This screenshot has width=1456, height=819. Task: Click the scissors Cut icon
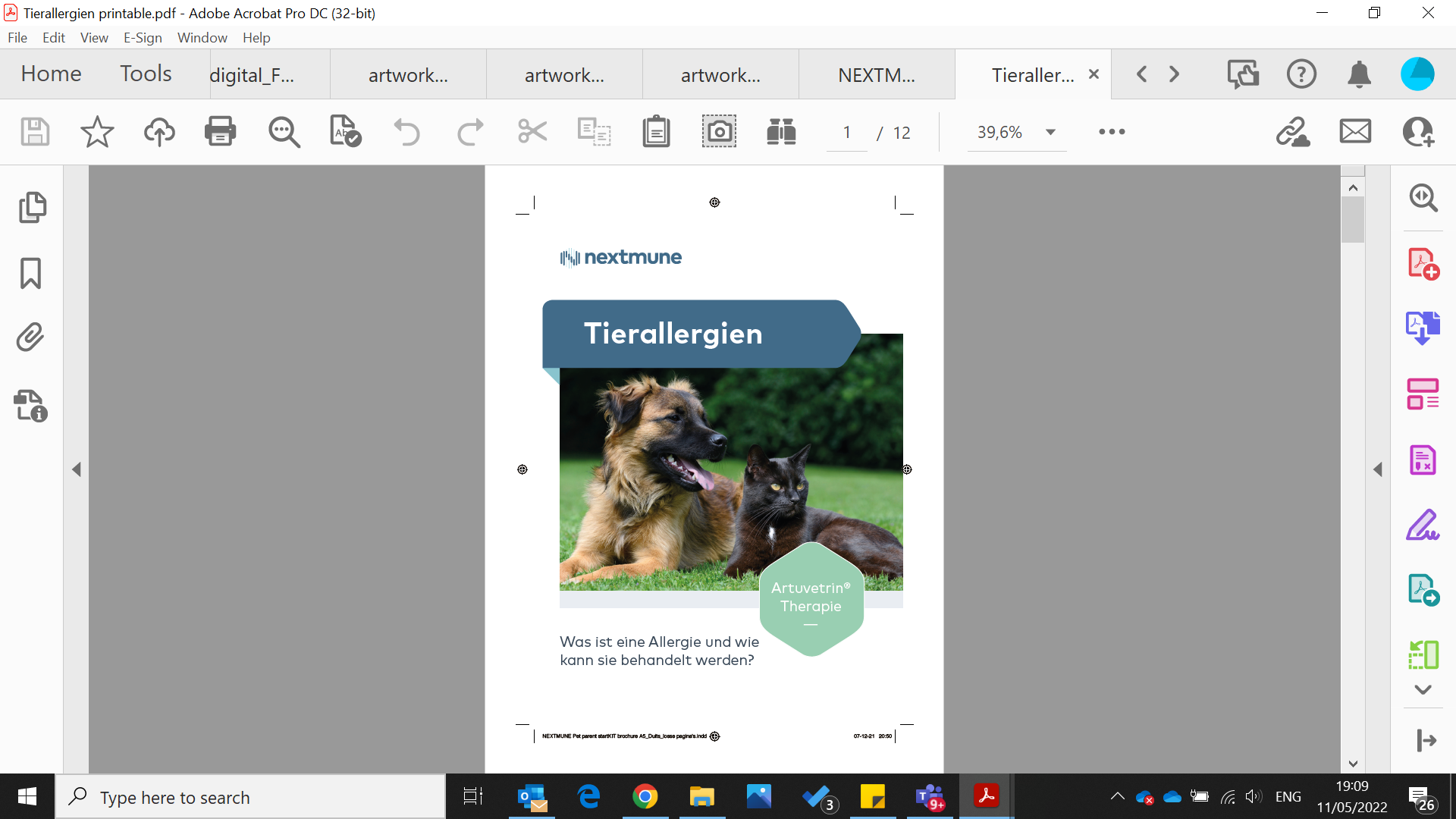(532, 132)
